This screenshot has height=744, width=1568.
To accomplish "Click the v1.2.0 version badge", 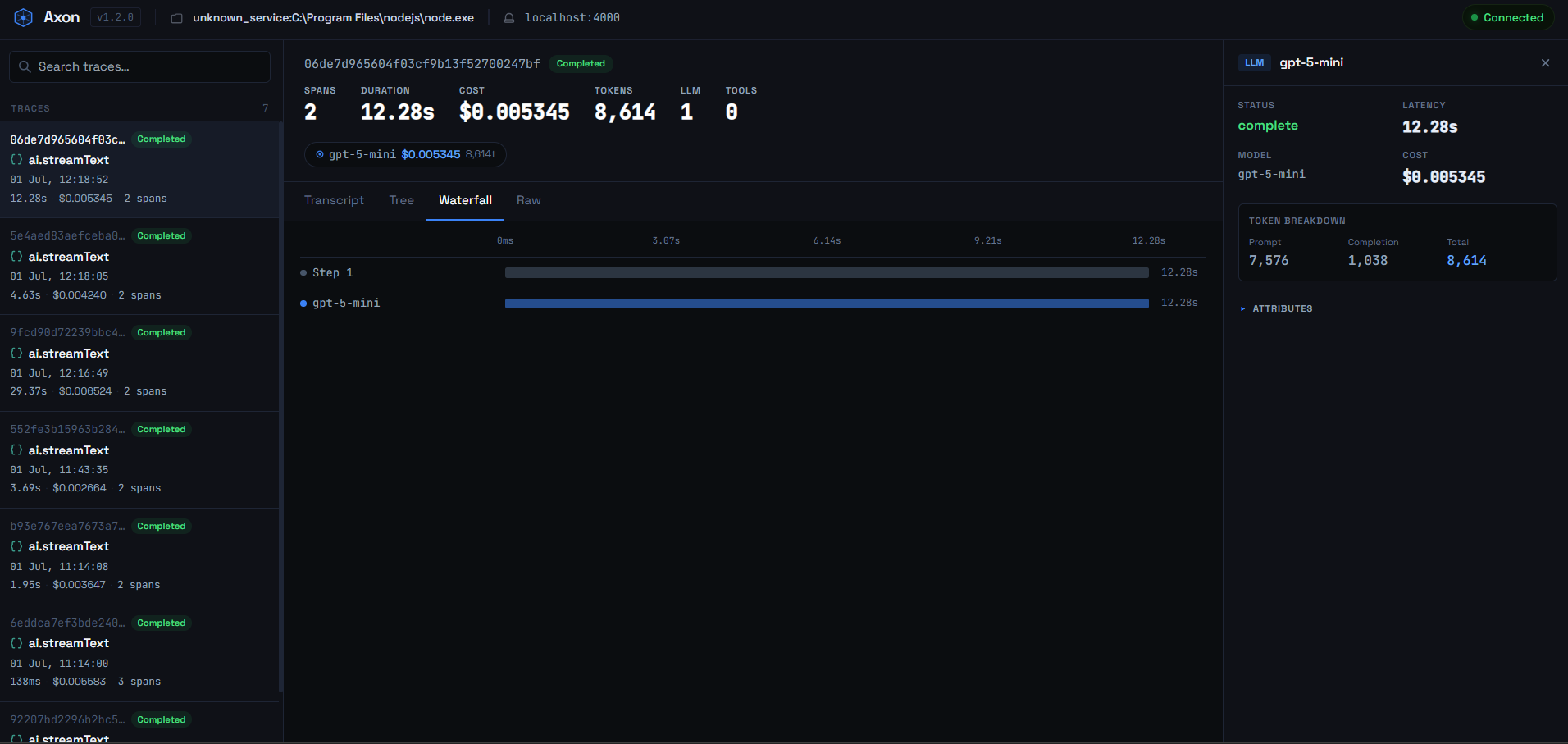I will pyautogui.click(x=115, y=17).
